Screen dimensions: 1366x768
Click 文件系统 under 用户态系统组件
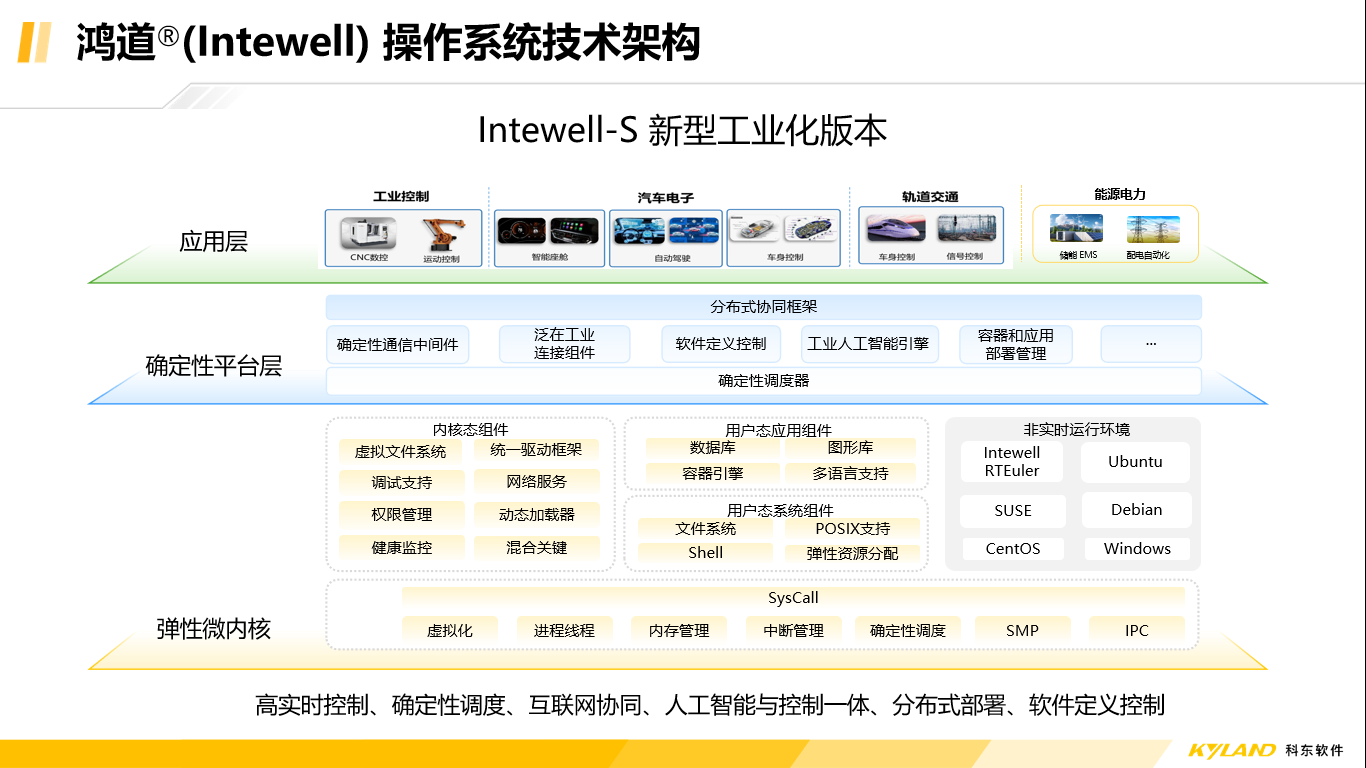coord(705,528)
